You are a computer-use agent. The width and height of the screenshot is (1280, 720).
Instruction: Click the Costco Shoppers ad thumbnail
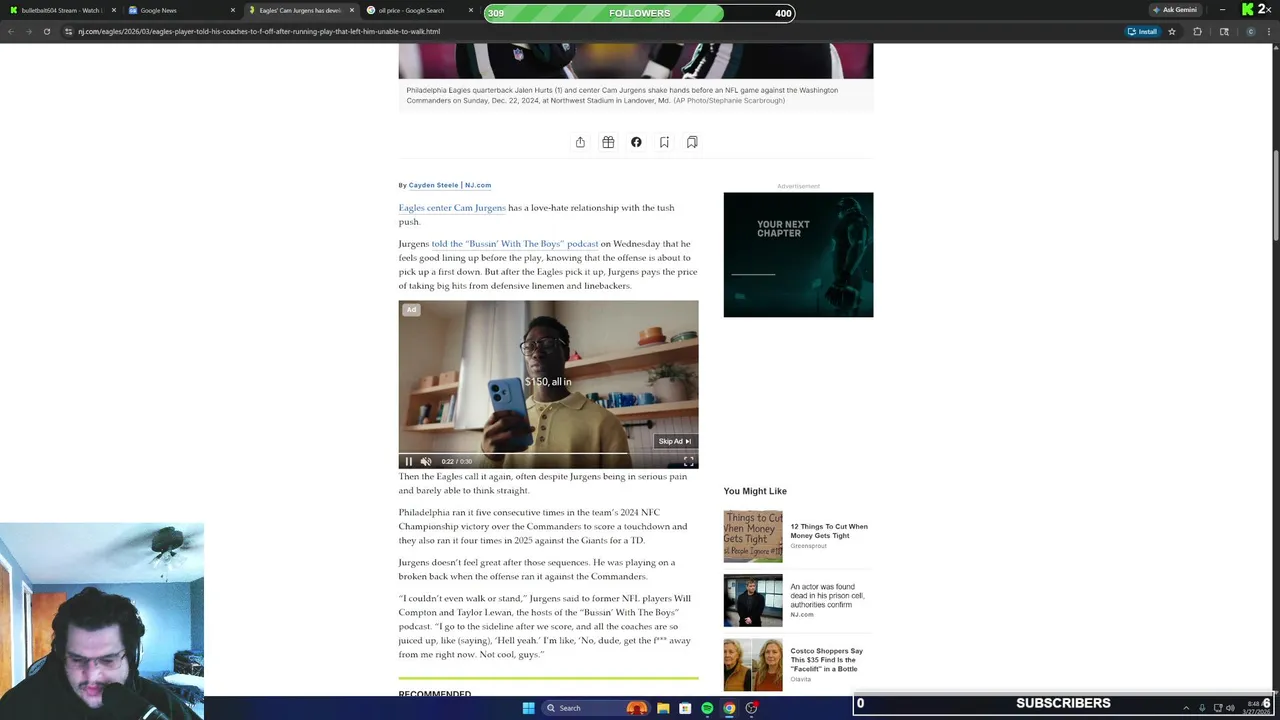(753, 665)
